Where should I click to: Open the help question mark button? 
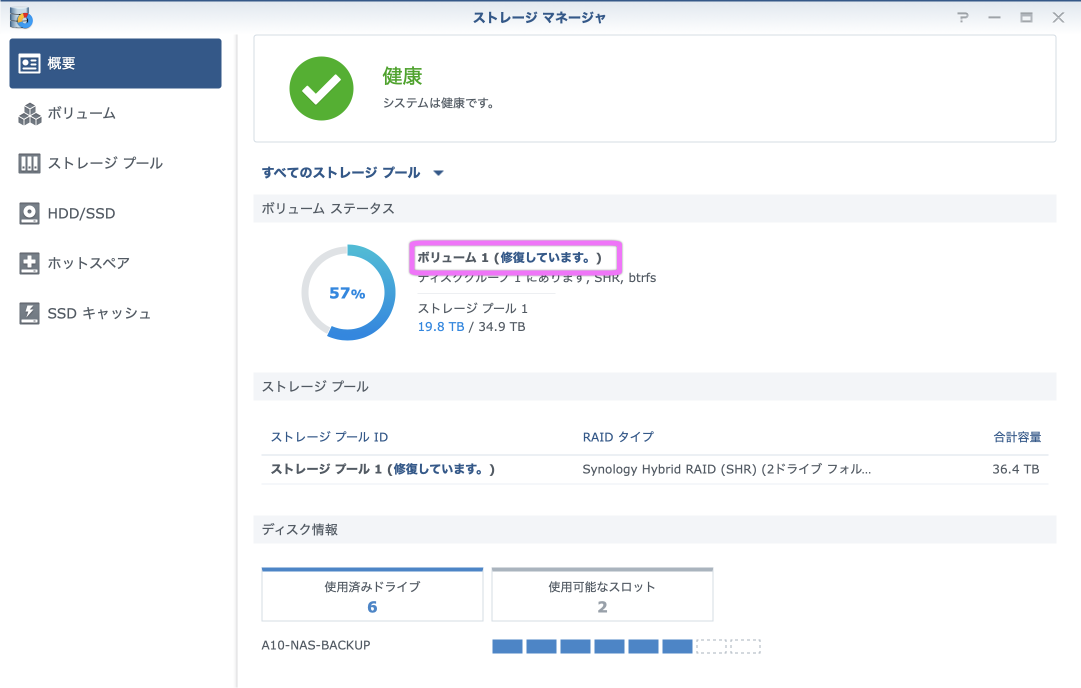(x=962, y=17)
